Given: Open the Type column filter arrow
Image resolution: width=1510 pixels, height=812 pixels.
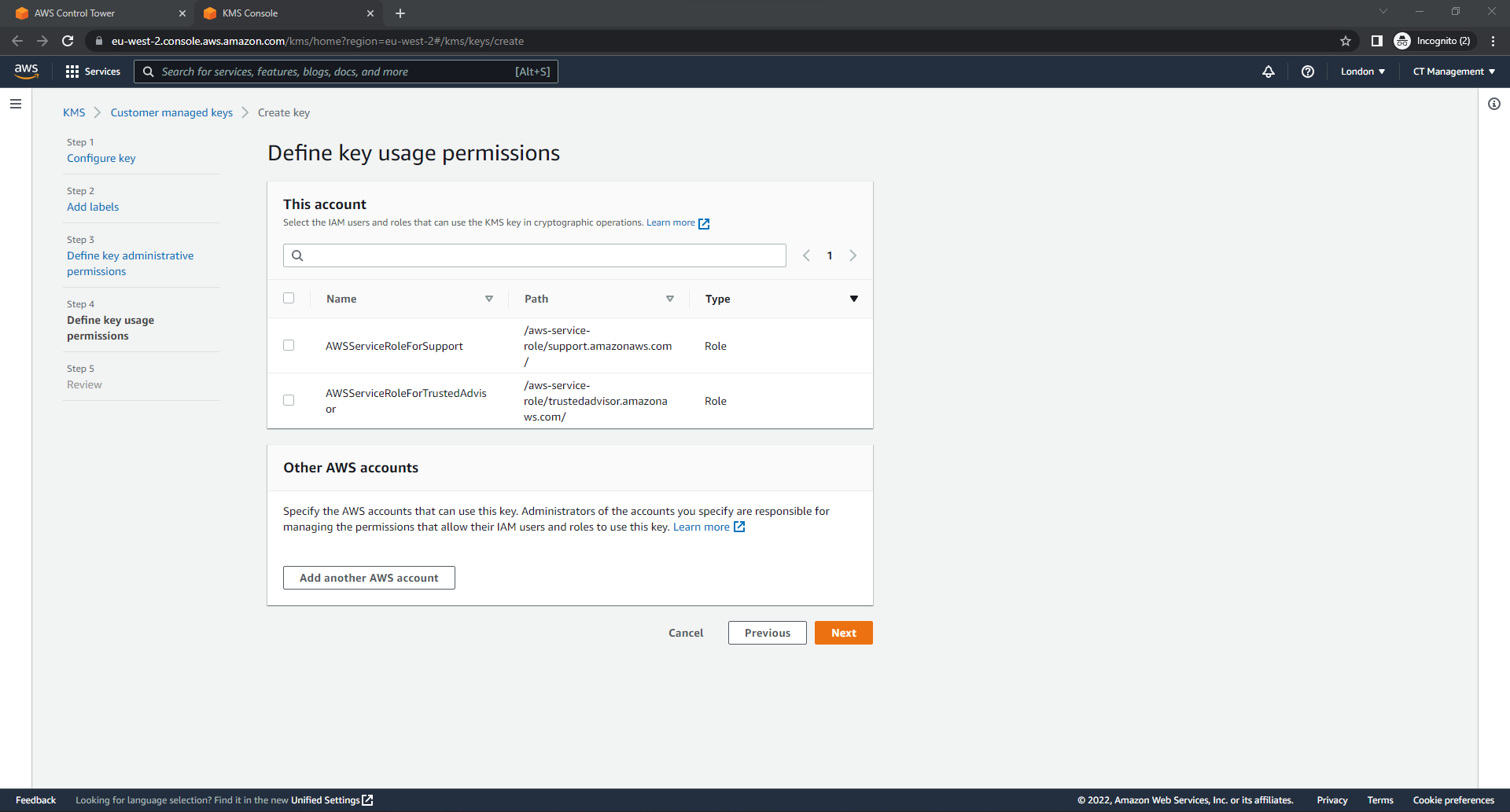Looking at the screenshot, I should (x=854, y=299).
